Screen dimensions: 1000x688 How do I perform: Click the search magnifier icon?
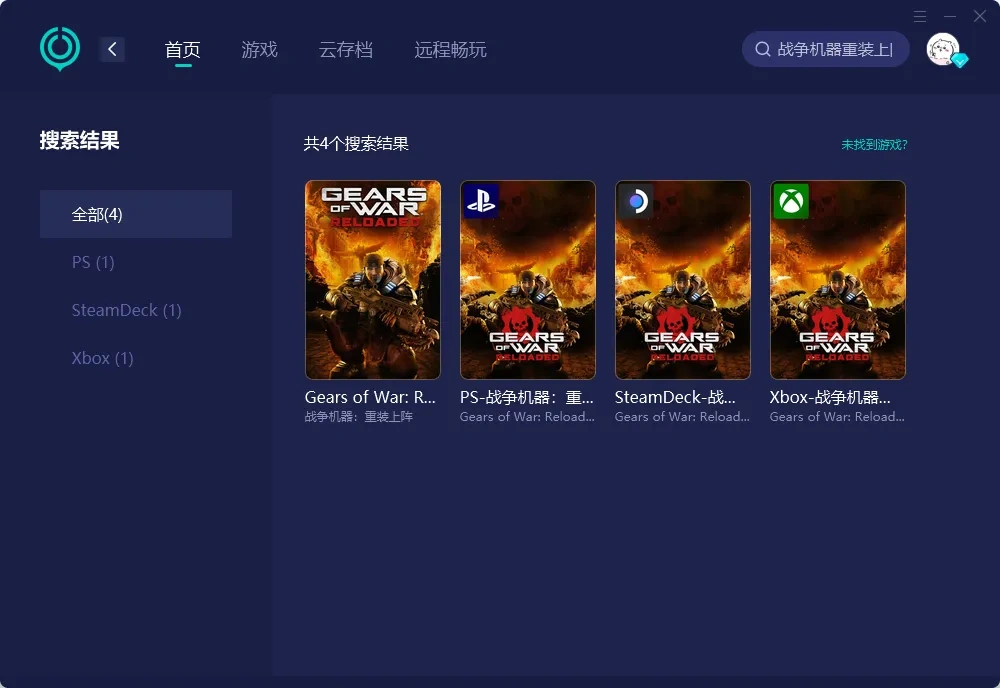[x=763, y=49]
